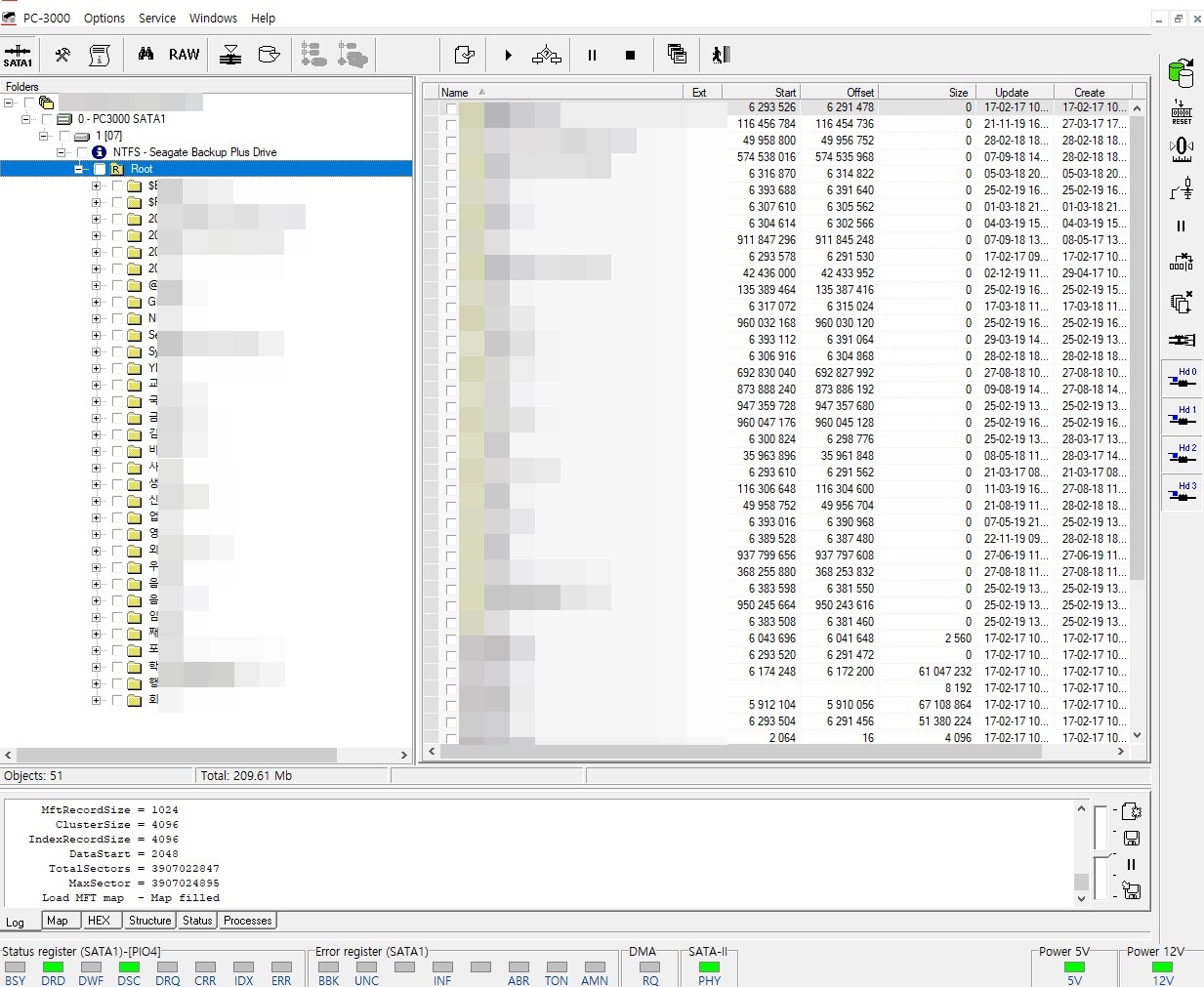Click the cascaded windows icon
Image resolution: width=1204 pixels, height=987 pixels.
[677, 55]
